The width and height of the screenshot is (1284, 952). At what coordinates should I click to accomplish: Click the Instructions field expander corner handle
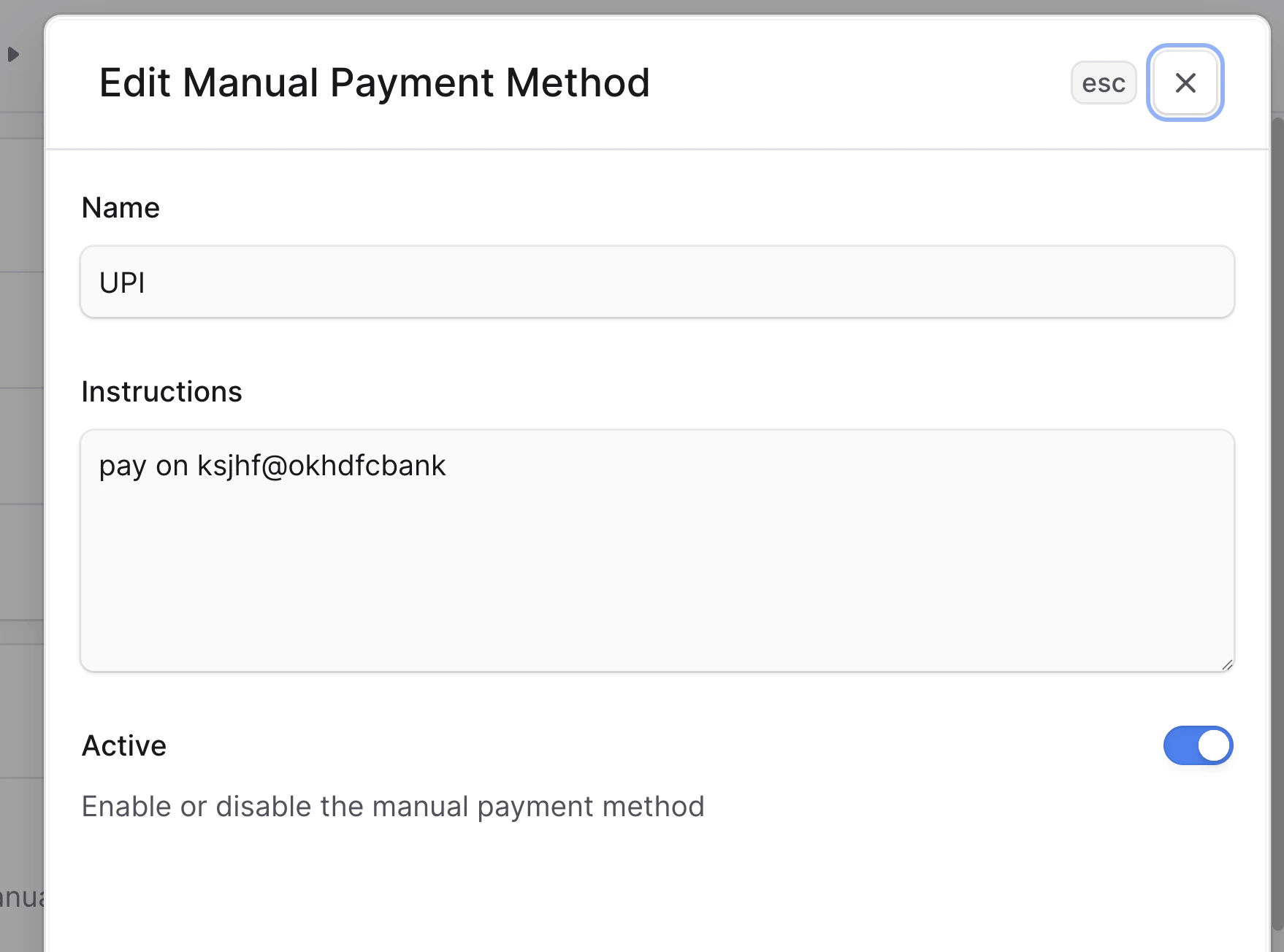click(x=1226, y=664)
